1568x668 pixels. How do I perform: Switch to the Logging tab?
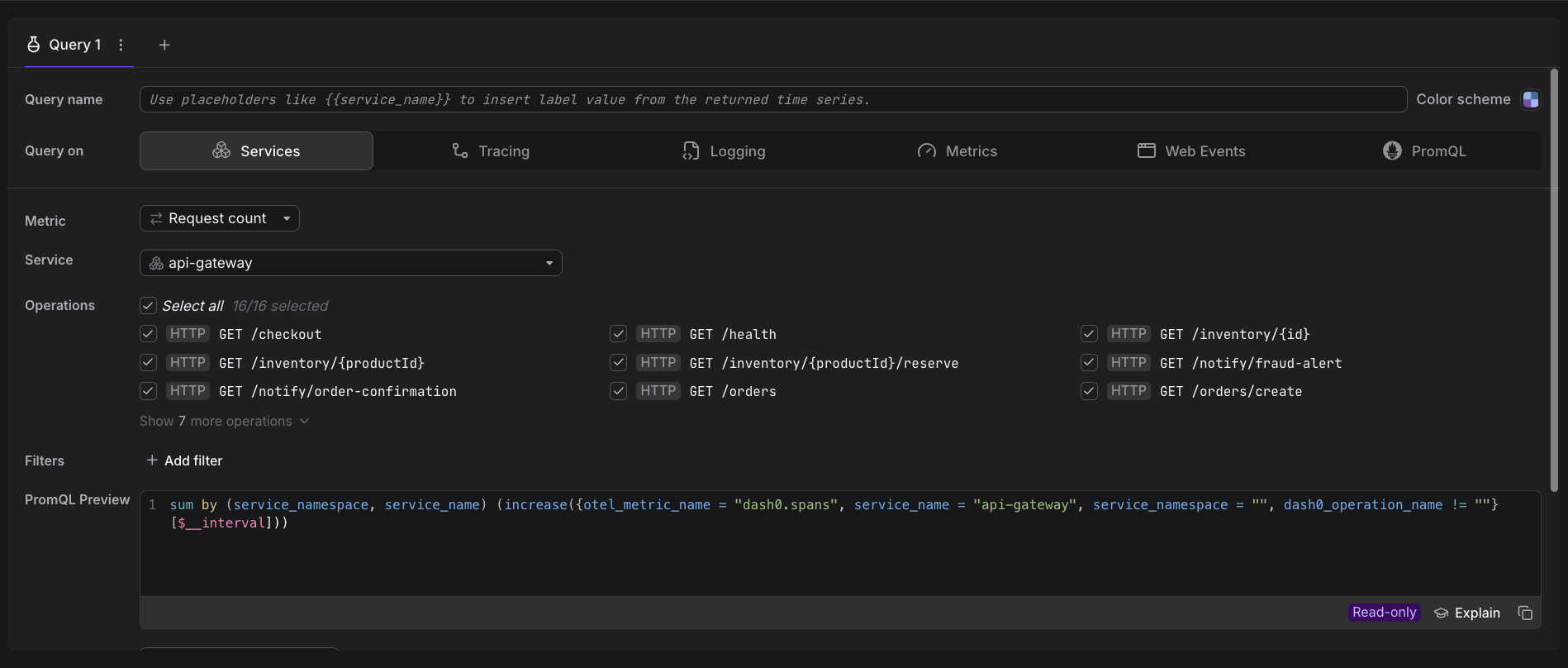[724, 151]
